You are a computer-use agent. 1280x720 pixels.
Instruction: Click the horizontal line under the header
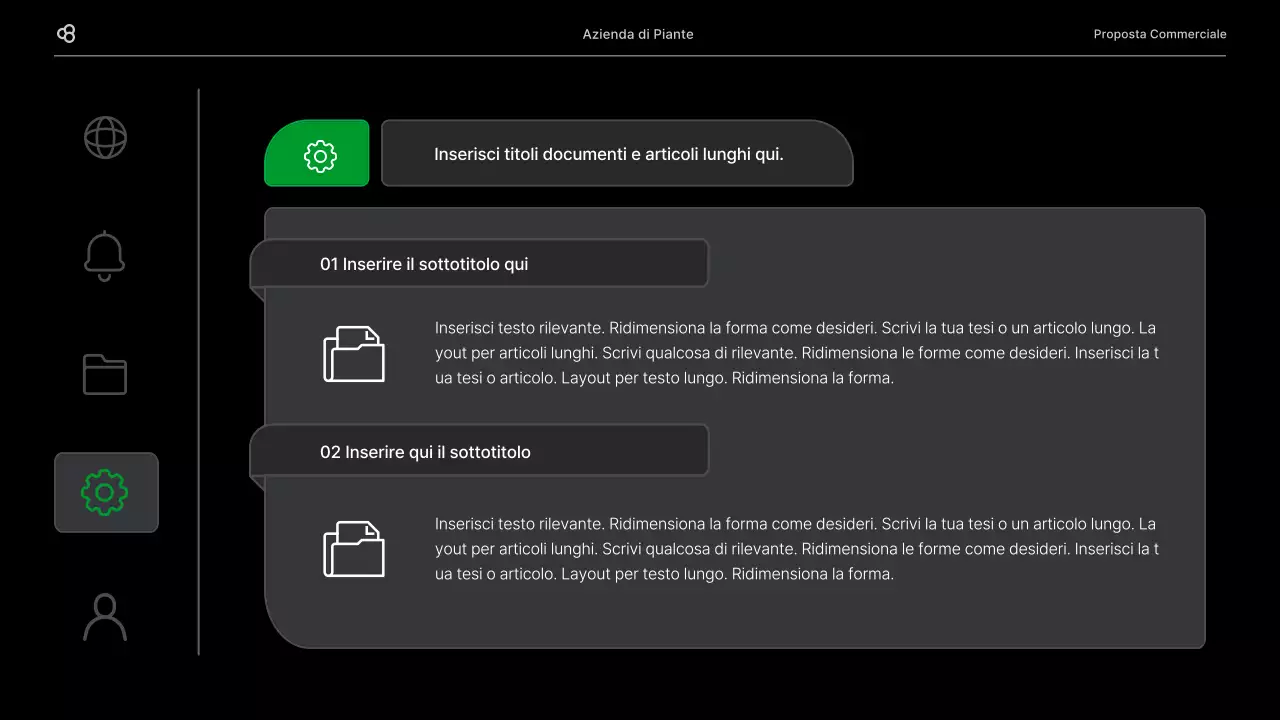coord(640,56)
